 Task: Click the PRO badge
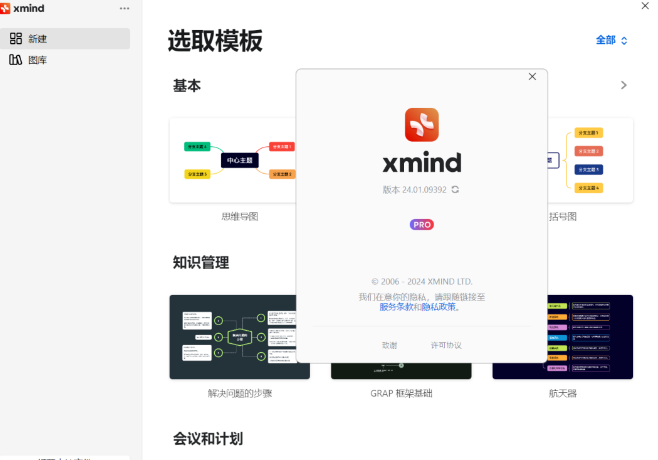422,225
